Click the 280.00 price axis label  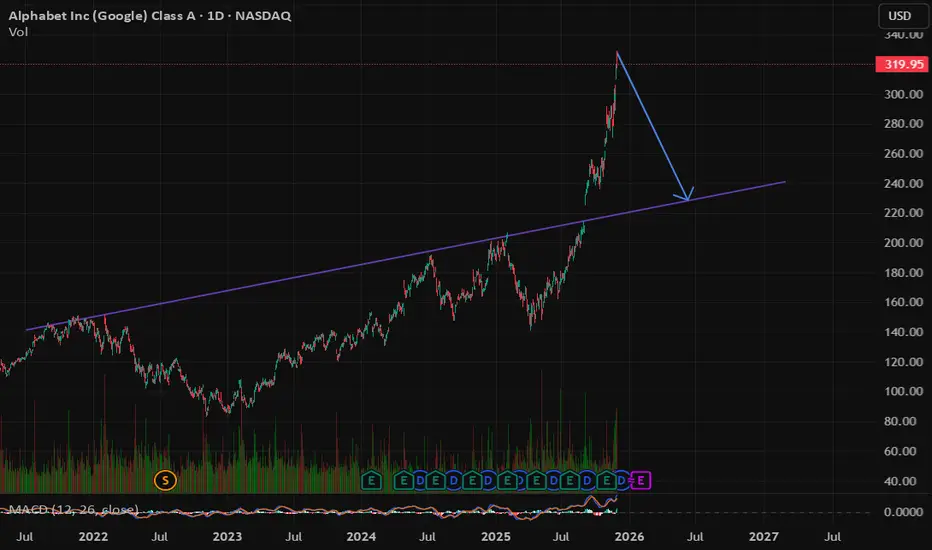coord(903,124)
